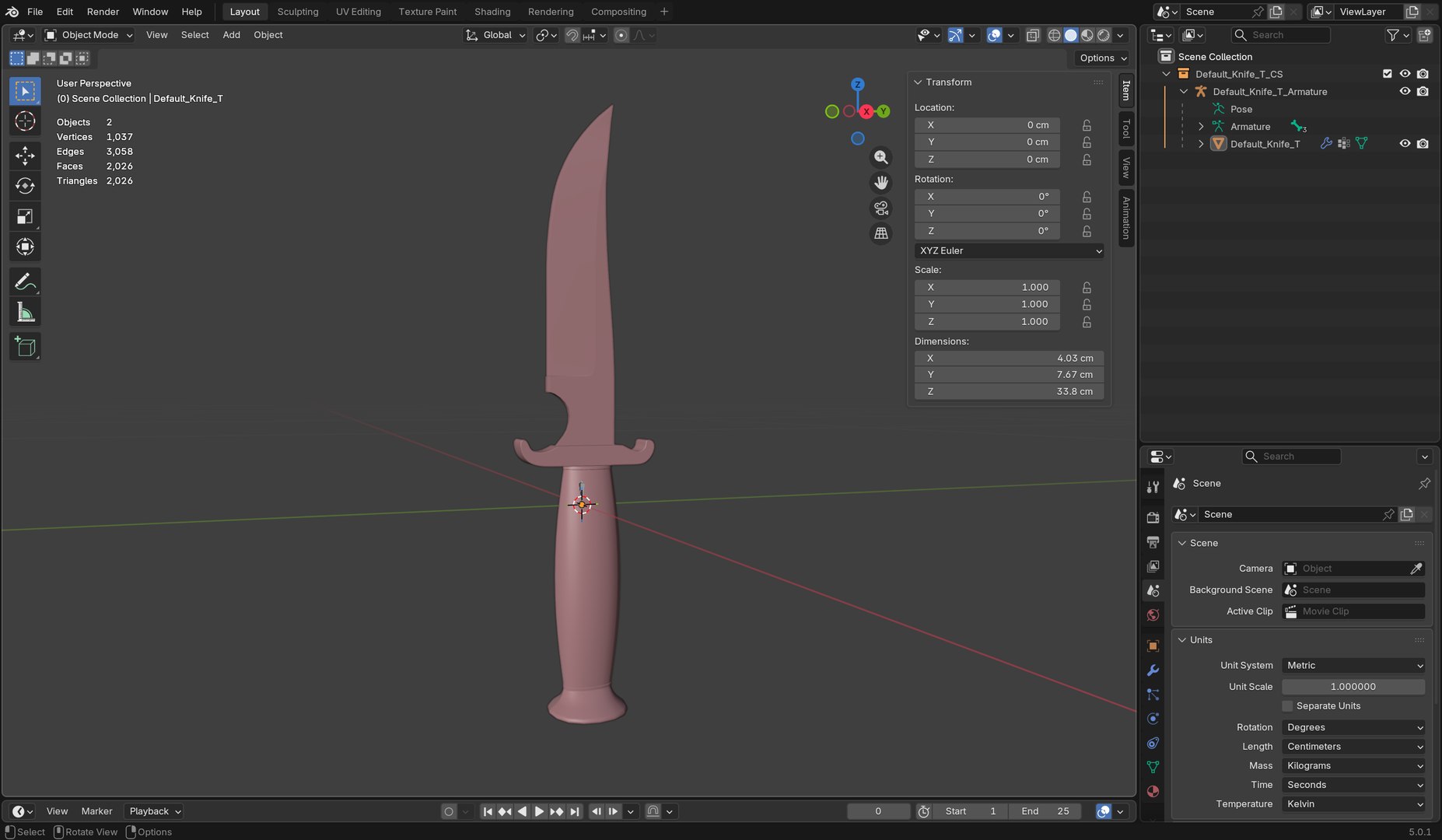Click the Scale X value field
Image resolution: width=1442 pixels, height=840 pixels.
click(988, 287)
